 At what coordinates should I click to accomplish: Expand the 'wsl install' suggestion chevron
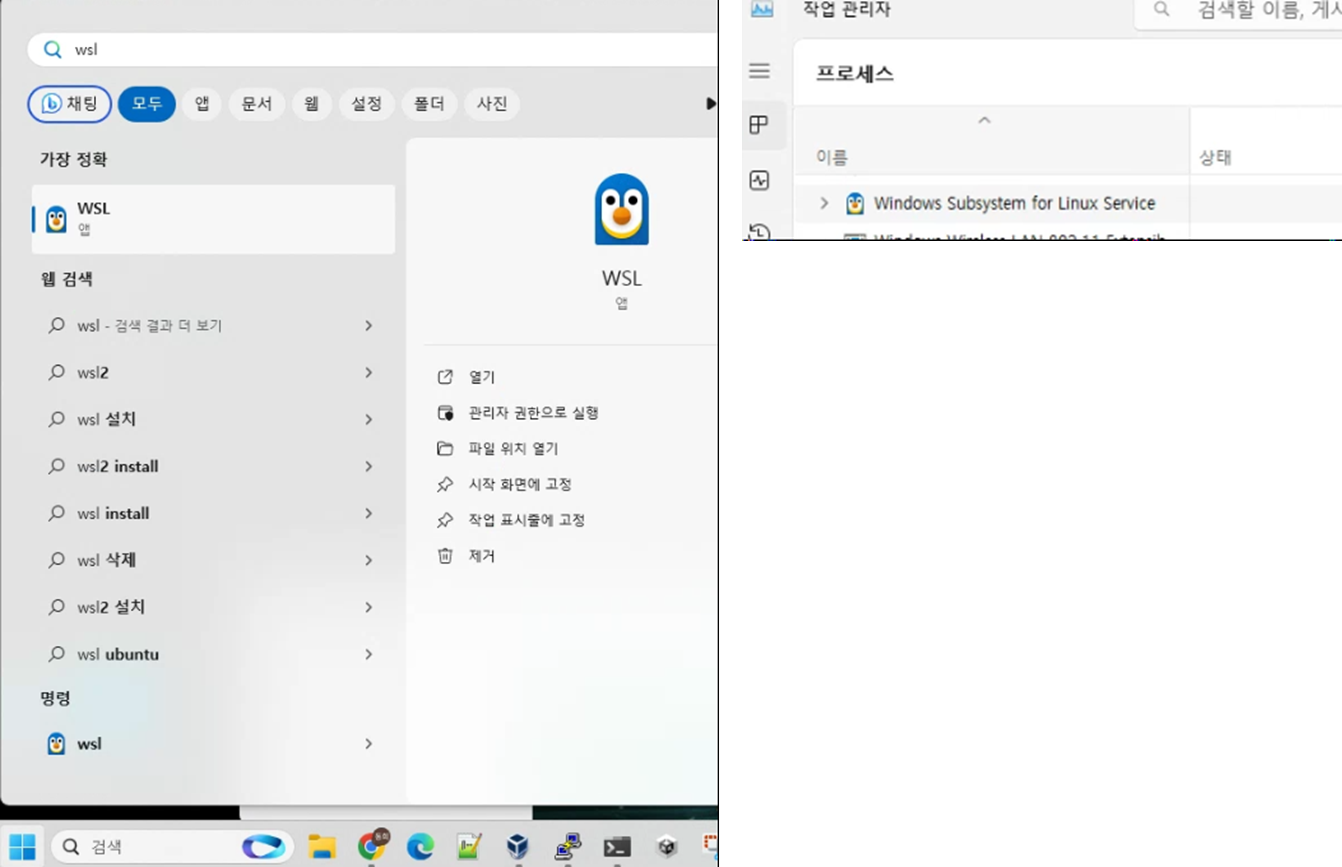tap(369, 514)
